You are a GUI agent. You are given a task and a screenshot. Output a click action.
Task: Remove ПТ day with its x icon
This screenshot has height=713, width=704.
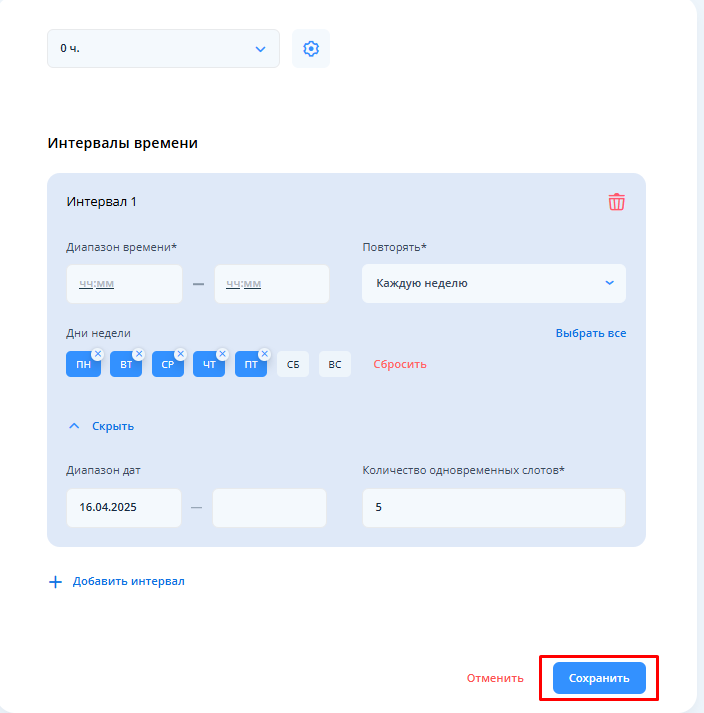click(x=265, y=354)
